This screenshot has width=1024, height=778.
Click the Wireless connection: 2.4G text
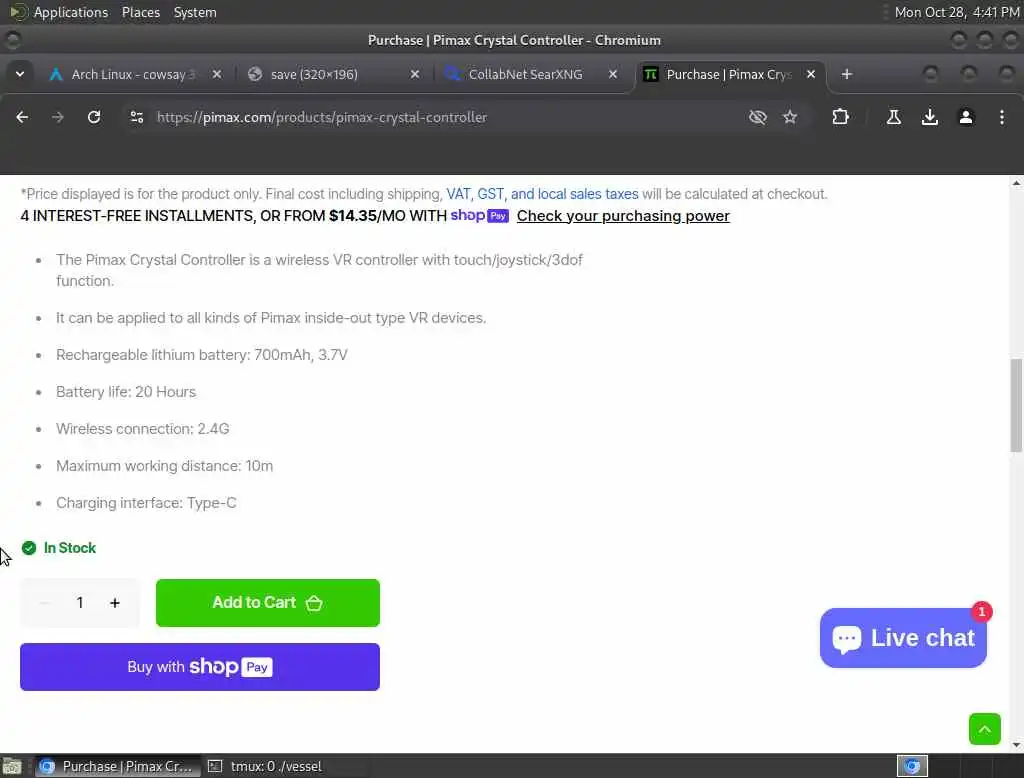142,429
